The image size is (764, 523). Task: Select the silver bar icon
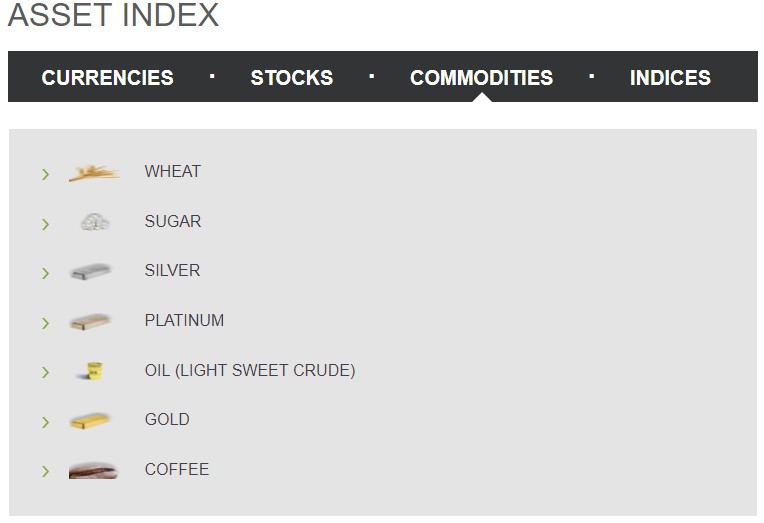click(x=91, y=271)
